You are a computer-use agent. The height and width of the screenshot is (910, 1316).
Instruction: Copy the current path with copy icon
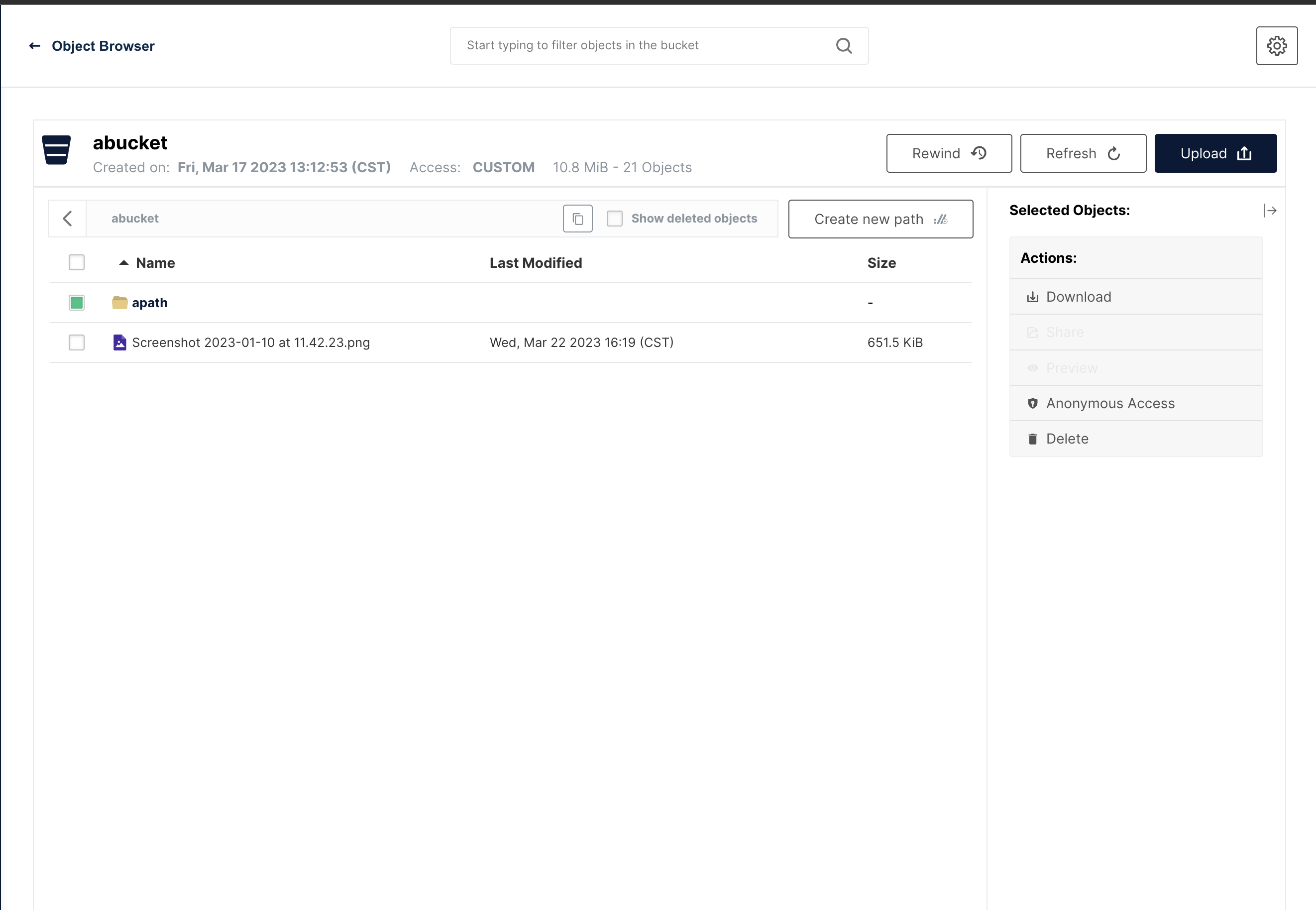click(577, 219)
